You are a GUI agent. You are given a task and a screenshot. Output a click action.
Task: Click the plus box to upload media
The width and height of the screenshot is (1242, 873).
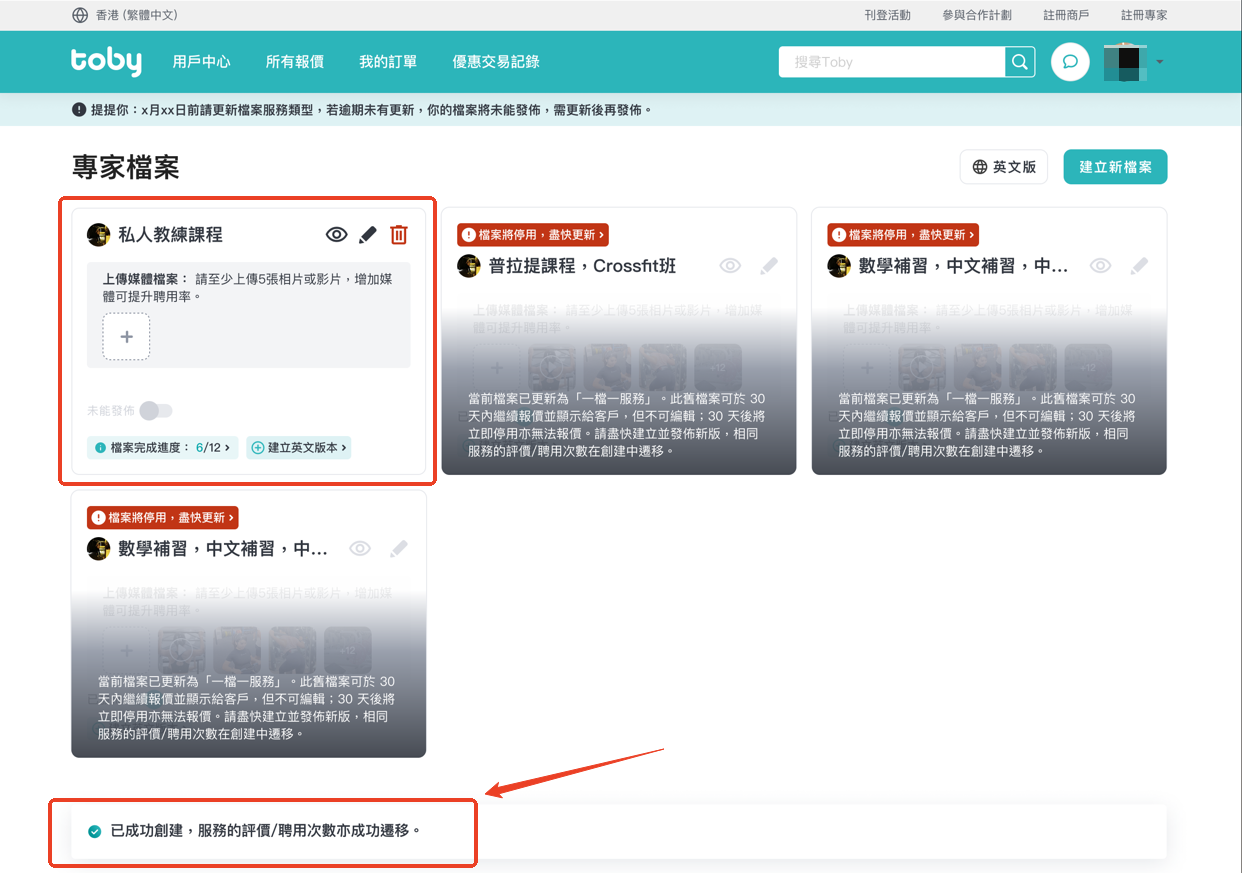(127, 337)
